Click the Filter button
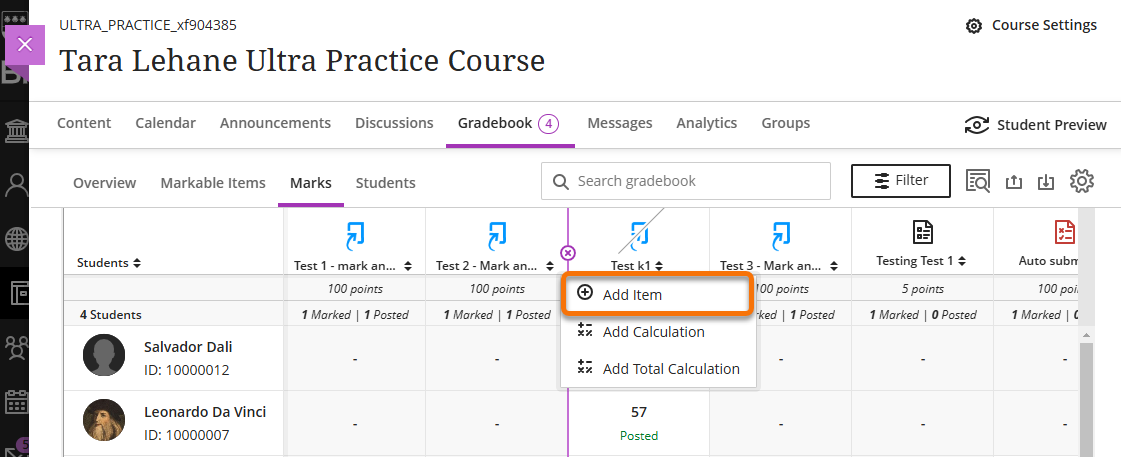This screenshot has width=1121, height=457. (x=900, y=181)
